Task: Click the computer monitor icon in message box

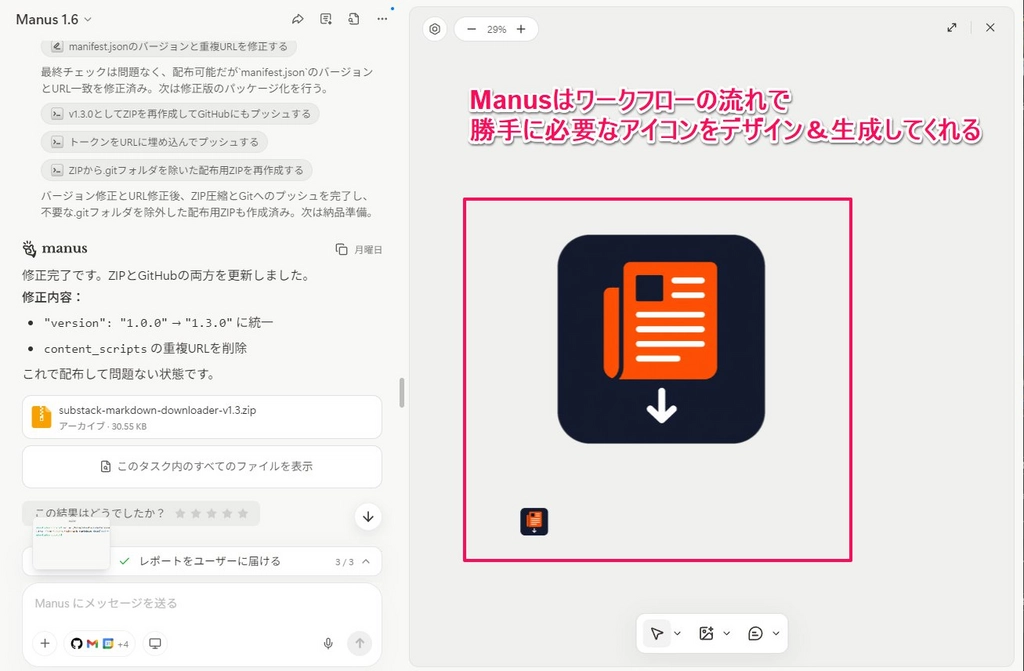Action: (155, 644)
